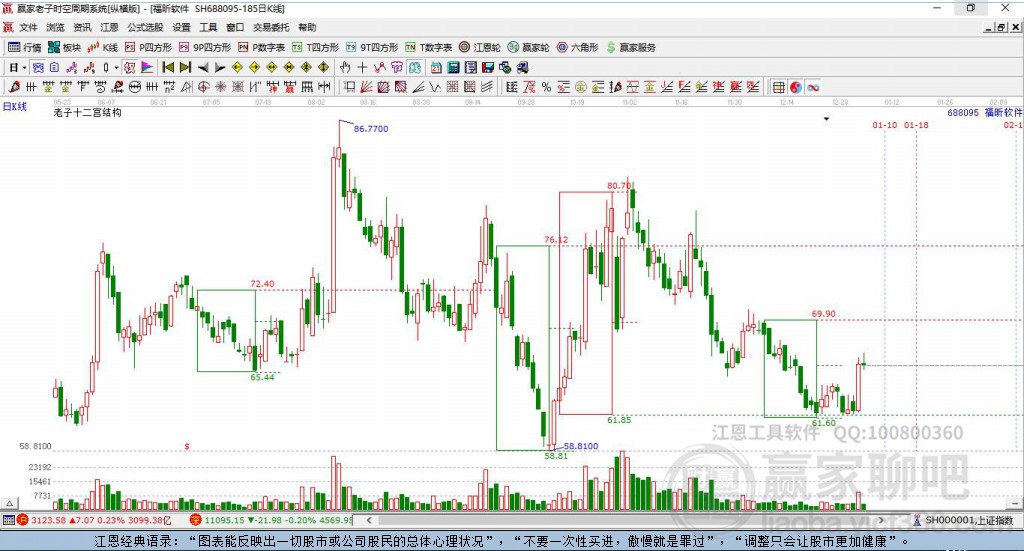The width and height of the screenshot is (1024, 551).
Task: Open the 交易委托 menu
Action: (x=271, y=27)
